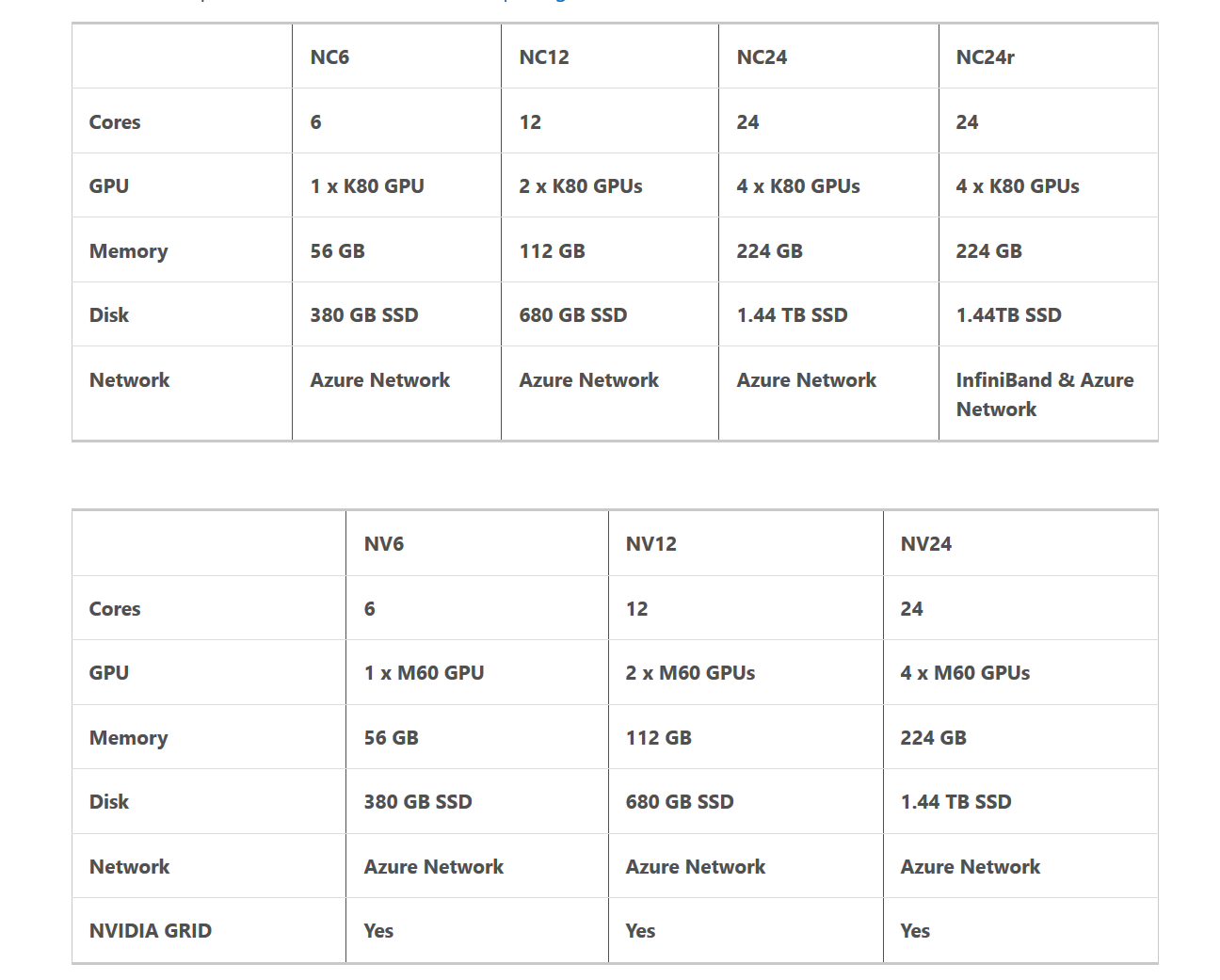Image resolution: width=1220 pixels, height=980 pixels.
Task: Select the NV12 disk '680 GB SSD' cell
Action: coord(746,801)
